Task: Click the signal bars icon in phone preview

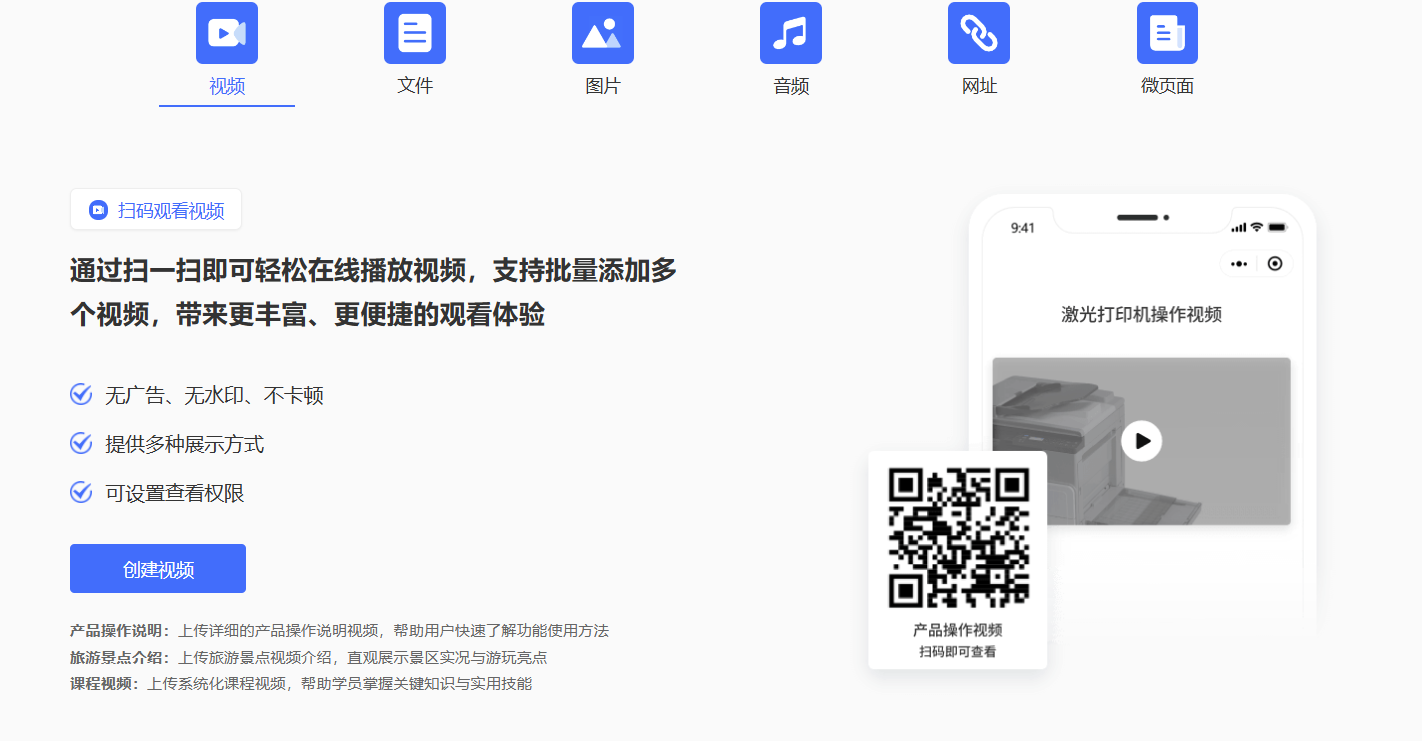Action: [x=1240, y=227]
